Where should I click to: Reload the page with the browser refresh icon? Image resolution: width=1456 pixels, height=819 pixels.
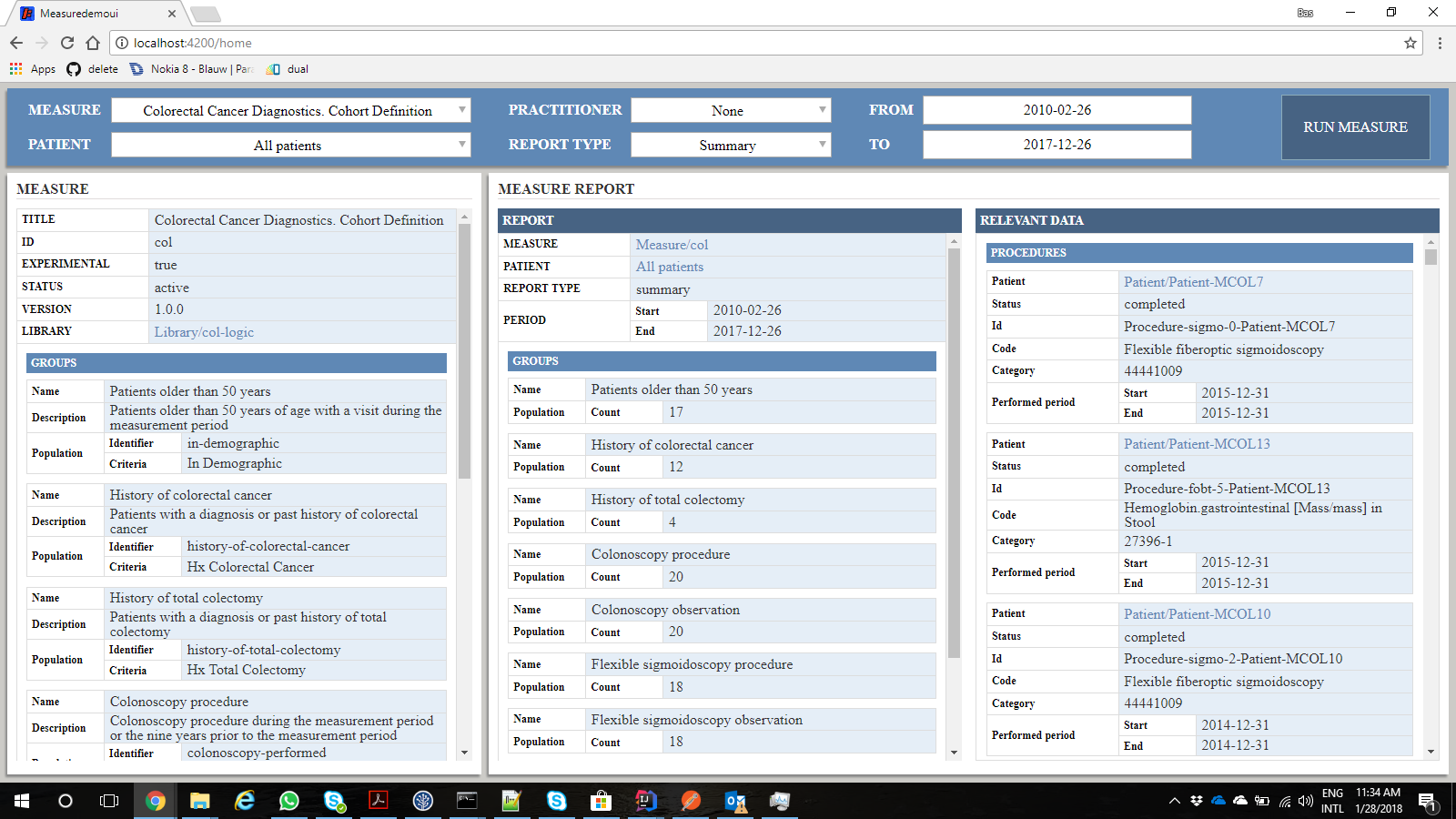pos(67,43)
